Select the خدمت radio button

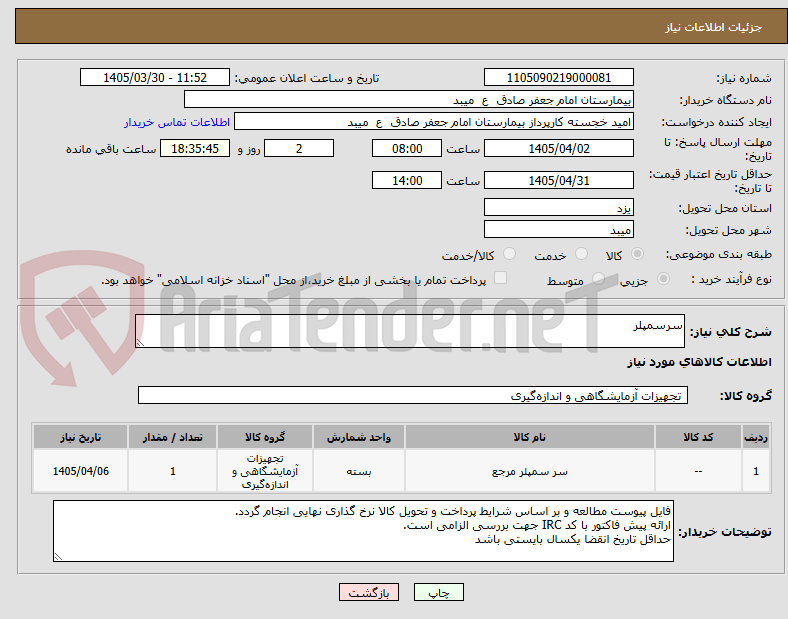point(581,254)
